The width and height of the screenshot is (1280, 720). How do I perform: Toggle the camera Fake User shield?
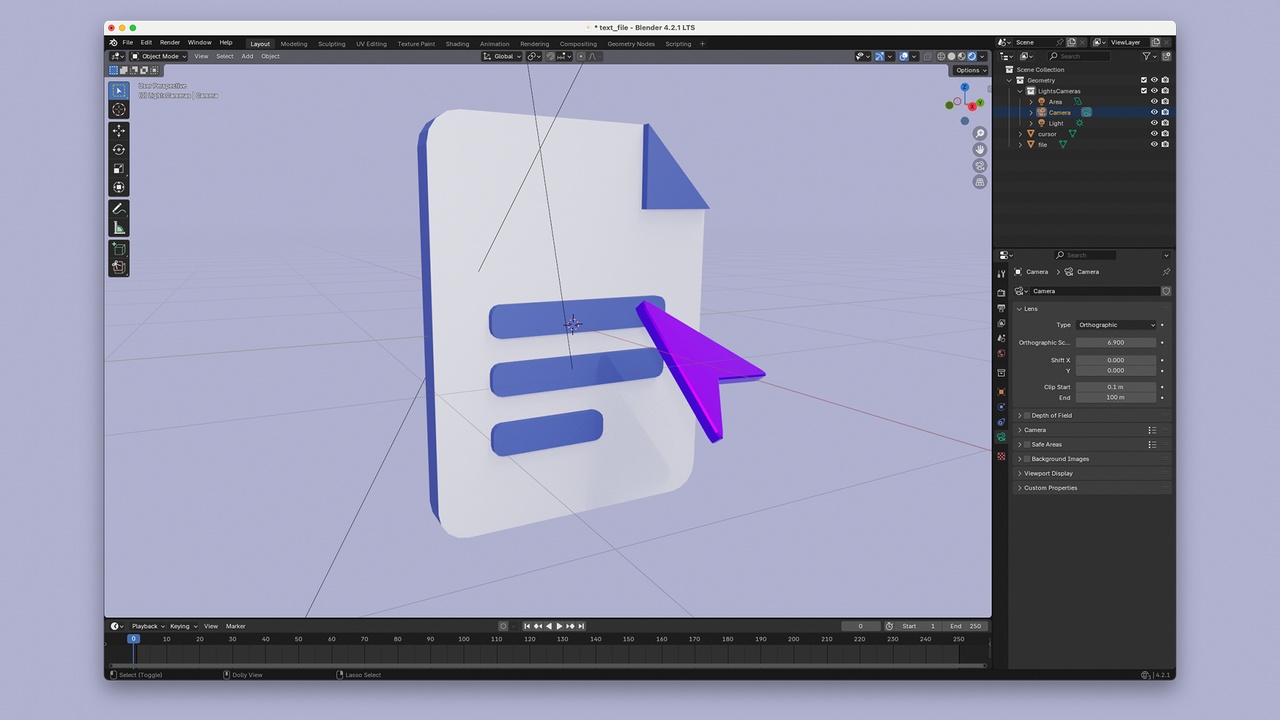pyautogui.click(x=1166, y=291)
